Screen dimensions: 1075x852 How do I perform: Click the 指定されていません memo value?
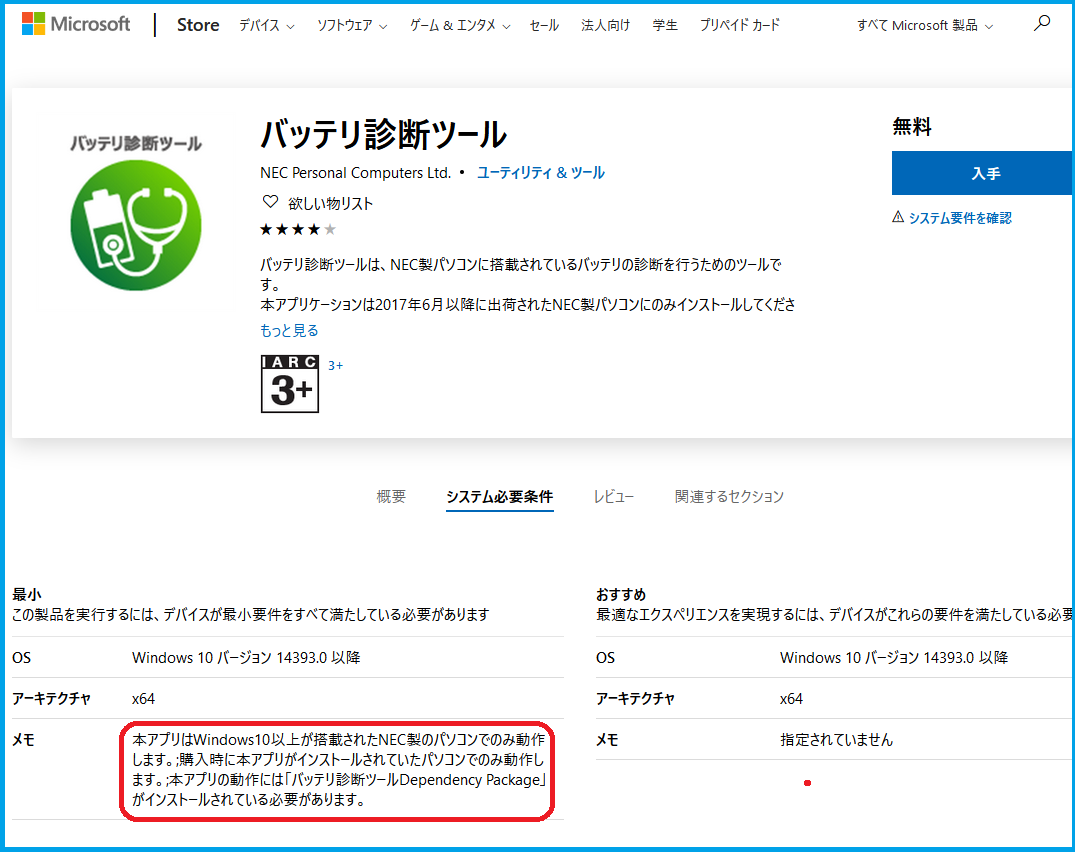(836, 740)
